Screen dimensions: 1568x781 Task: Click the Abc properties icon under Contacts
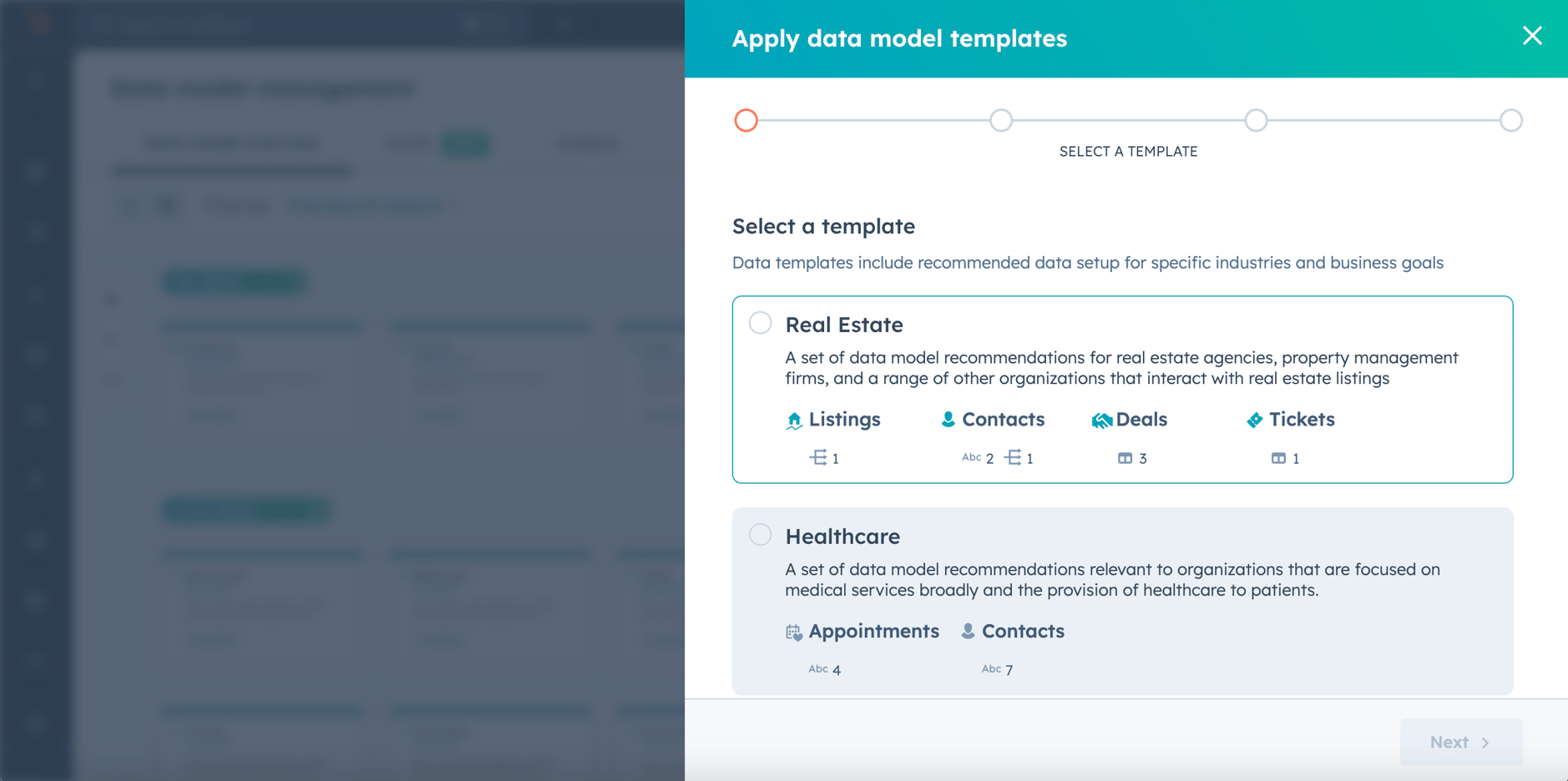[972, 457]
